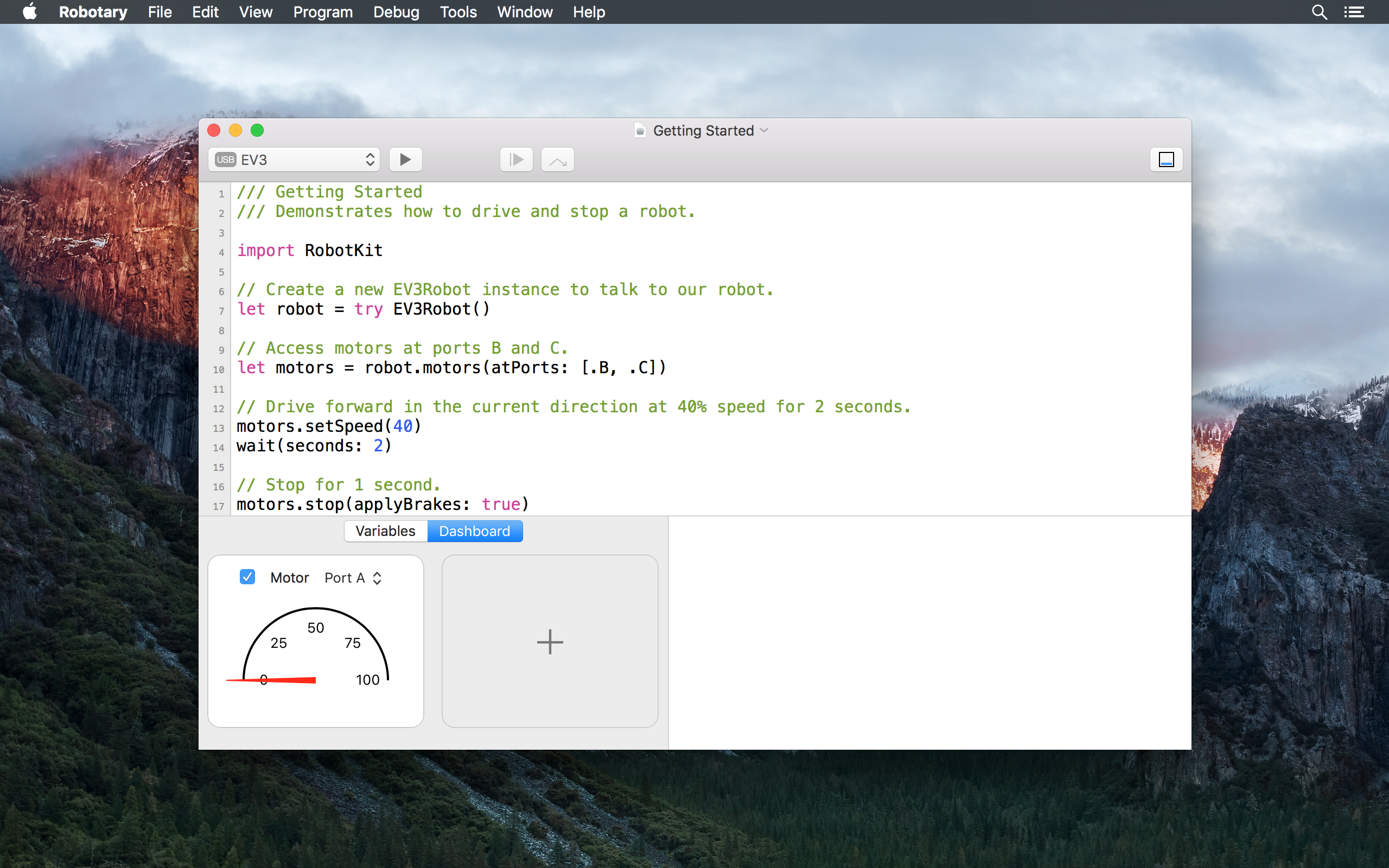1389x868 pixels.
Task: Uncheck the Motor checkbox
Action: (247, 577)
